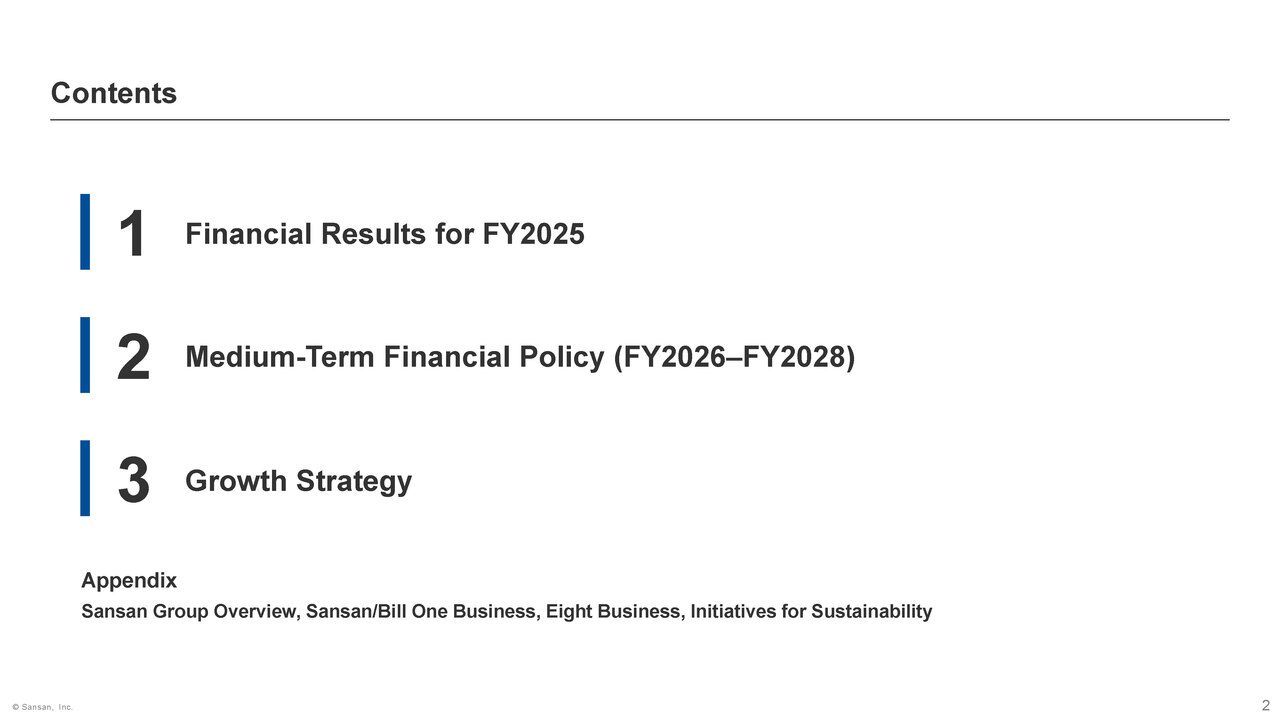Image resolution: width=1280 pixels, height=720 pixels.
Task: Click the blue bar beside number 2
Action: (x=85, y=355)
